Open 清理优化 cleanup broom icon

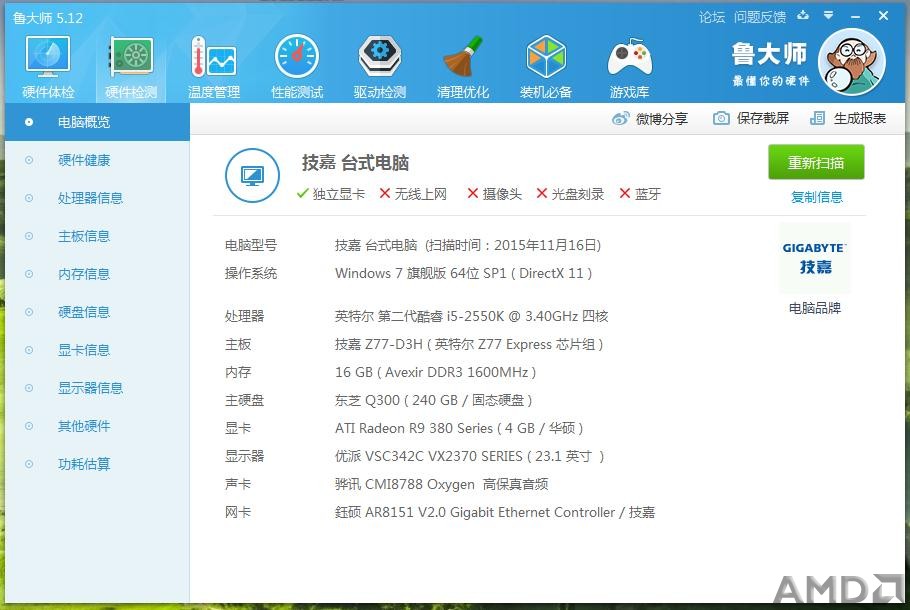pos(463,66)
